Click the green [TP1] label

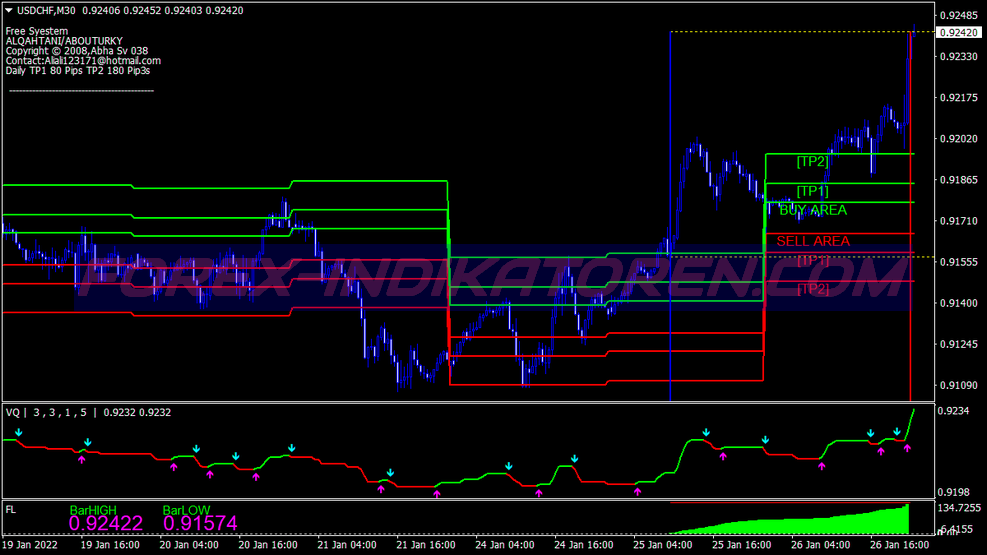(812, 191)
